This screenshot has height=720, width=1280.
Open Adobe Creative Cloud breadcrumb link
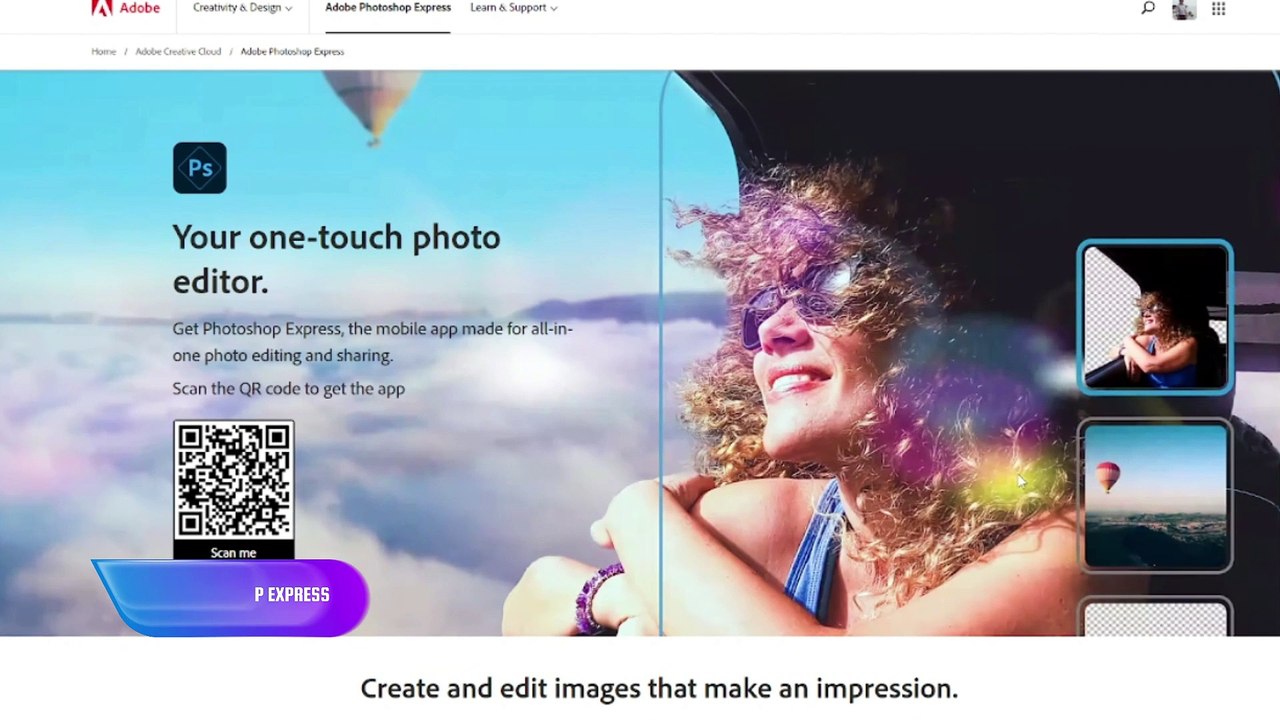(x=178, y=51)
